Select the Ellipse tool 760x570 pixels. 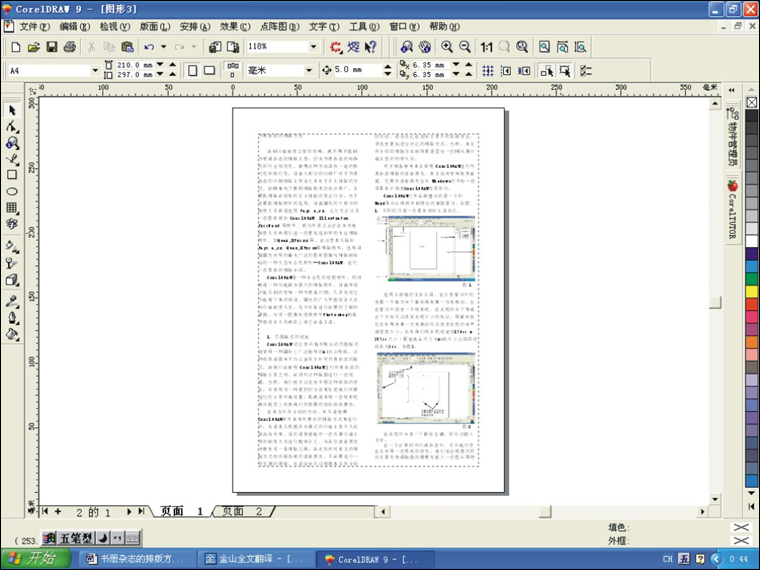12,191
